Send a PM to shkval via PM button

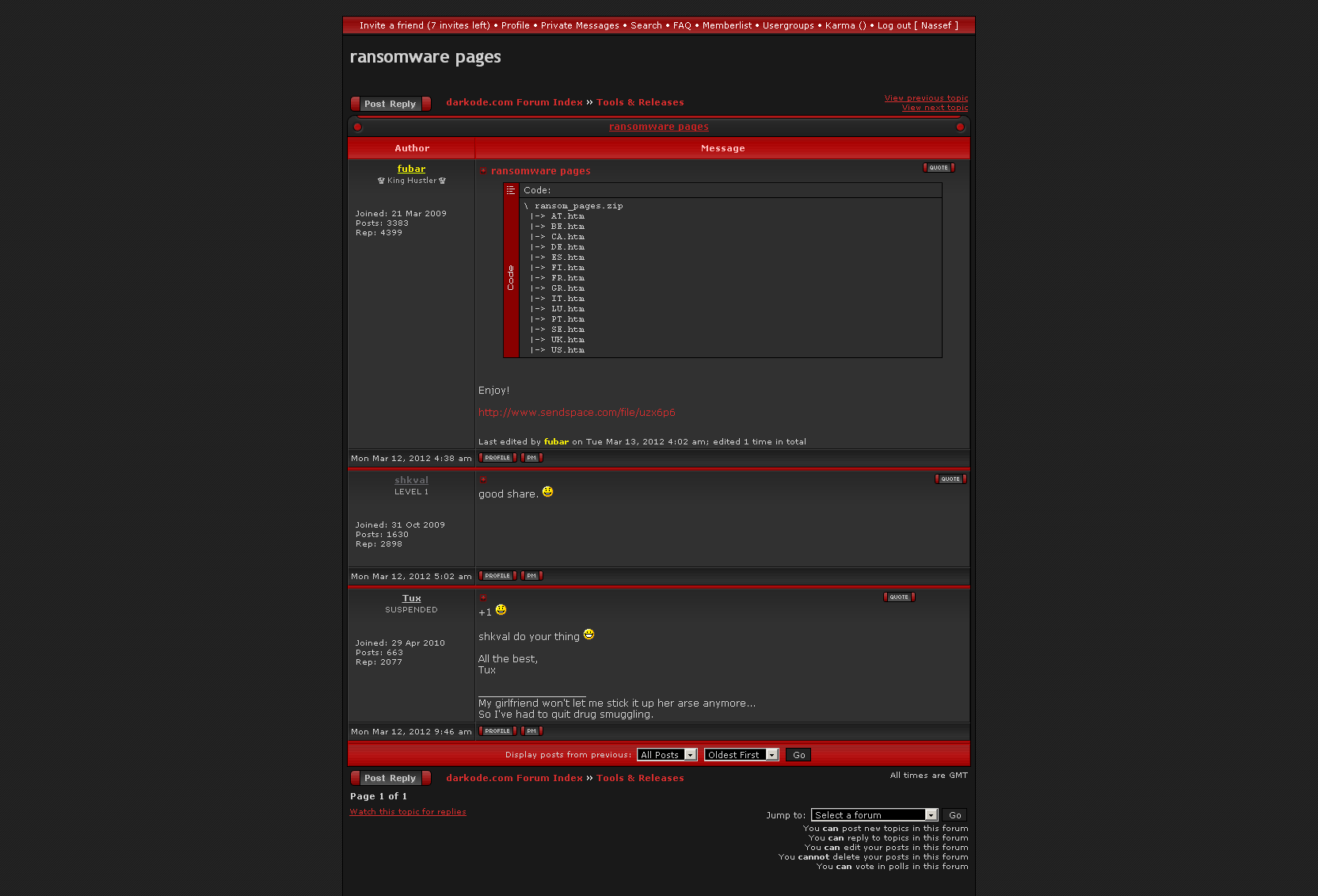(x=531, y=576)
